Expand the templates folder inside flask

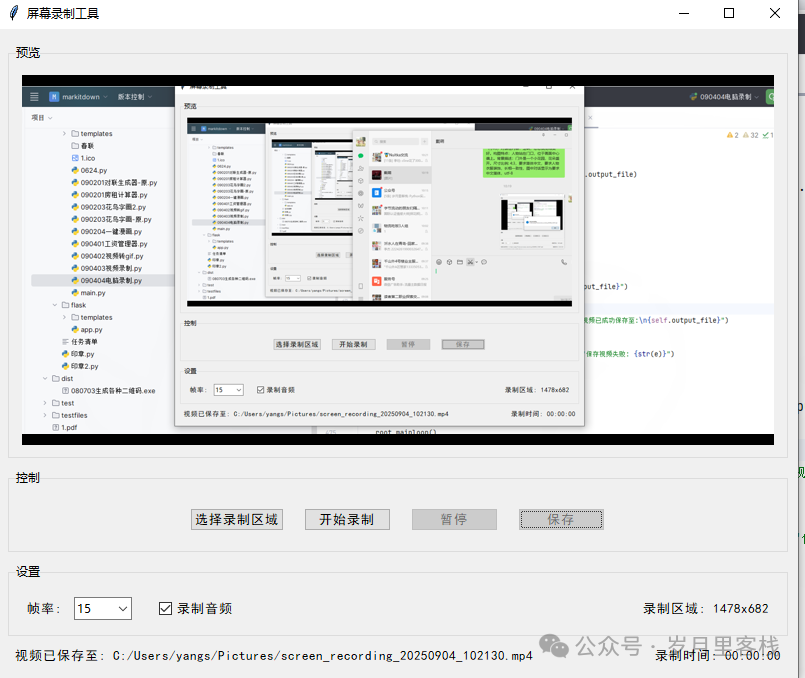pyautogui.click(x=64, y=317)
